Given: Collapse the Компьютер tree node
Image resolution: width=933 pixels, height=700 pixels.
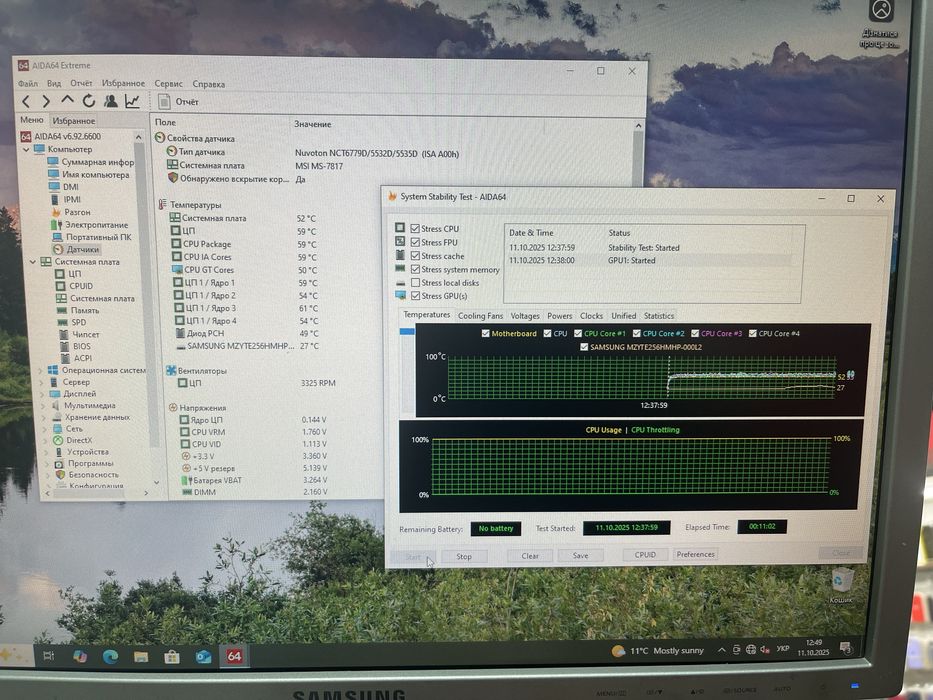Looking at the screenshot, I should pyautogui.click(x=26, y=149).
